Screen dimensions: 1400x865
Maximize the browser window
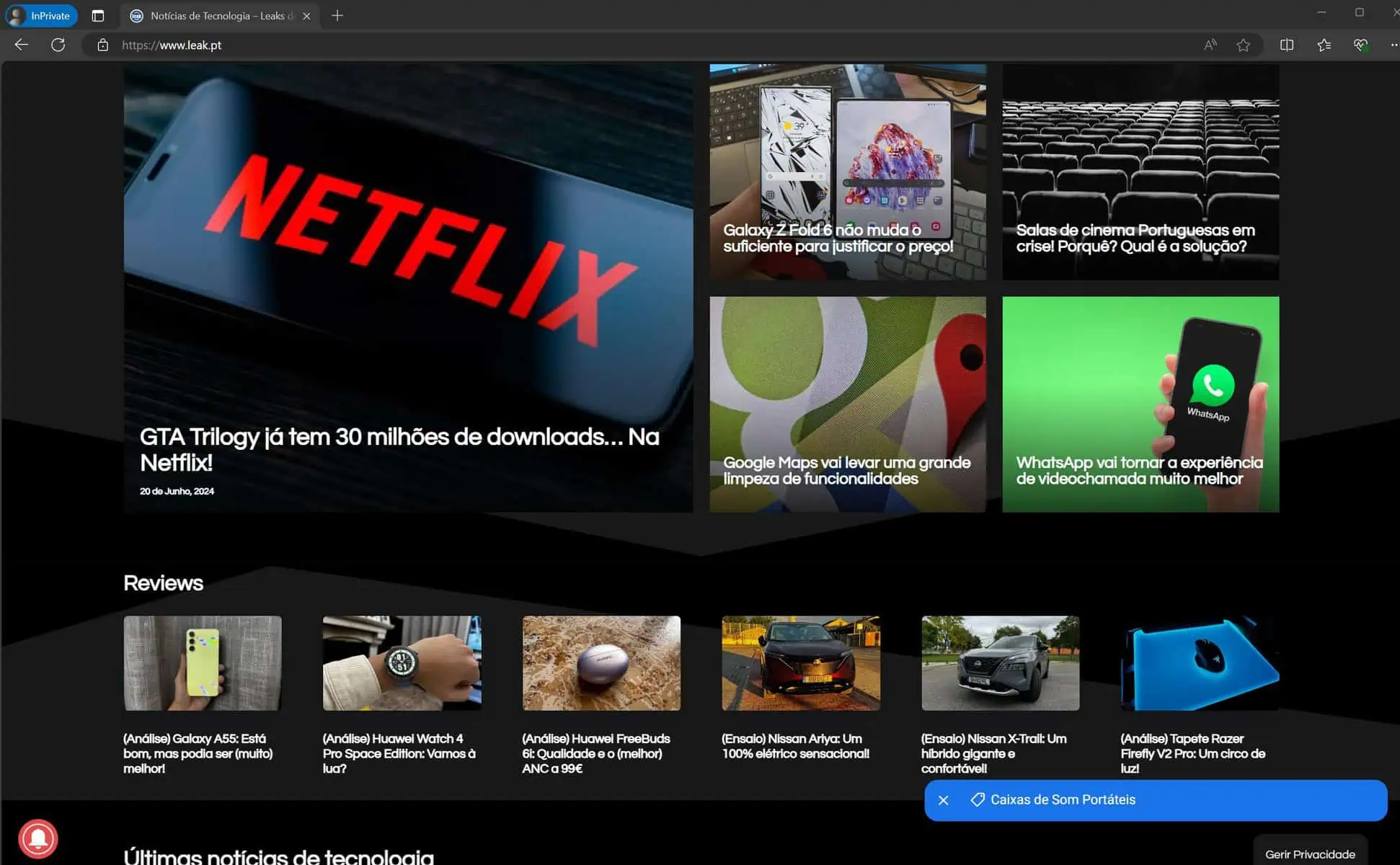(1359, 12)
